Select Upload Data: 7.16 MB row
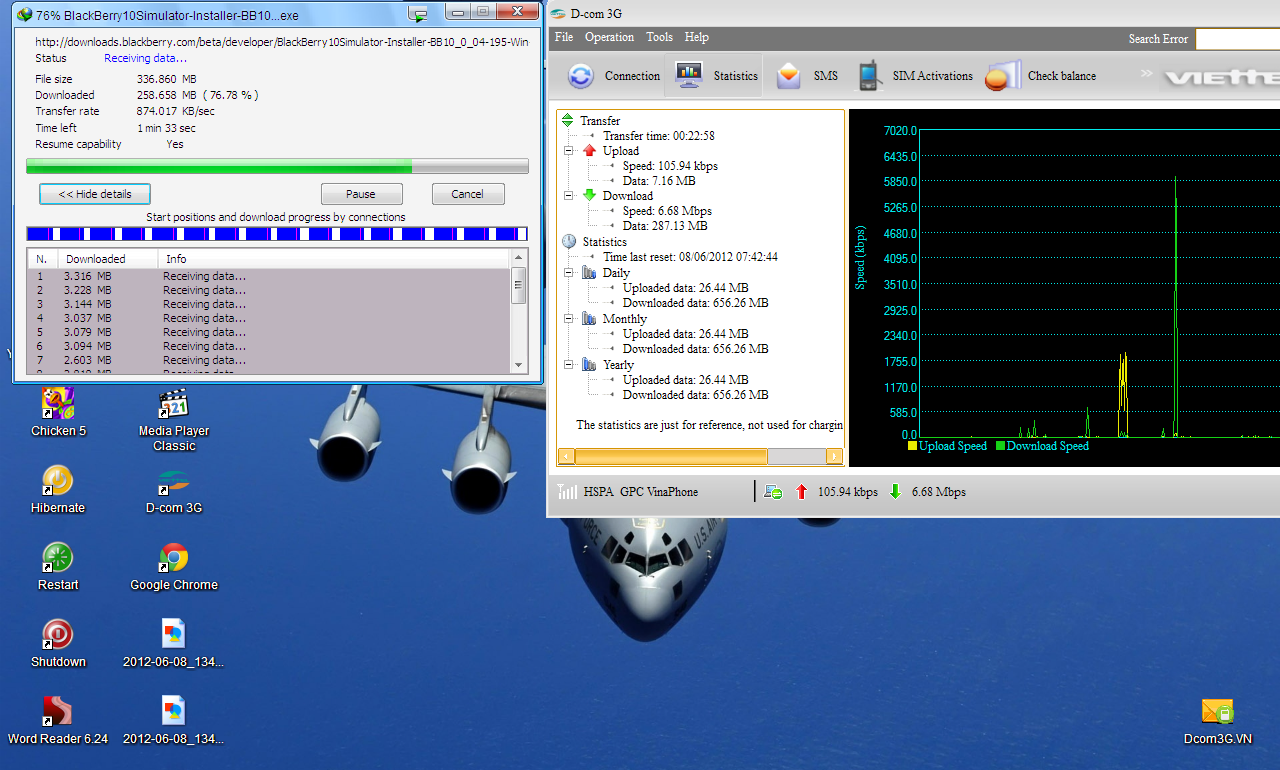This screenshot has width=1280, height=770. [x=659, y=181]
